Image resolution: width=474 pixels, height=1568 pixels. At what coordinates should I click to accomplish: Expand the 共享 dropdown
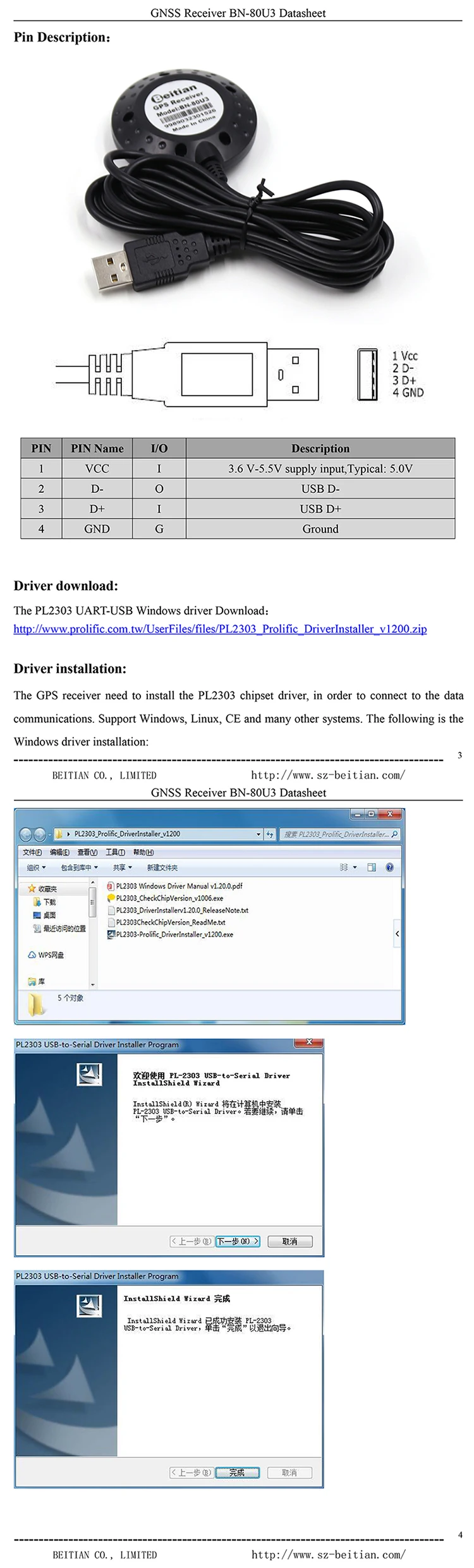[122, 867]
